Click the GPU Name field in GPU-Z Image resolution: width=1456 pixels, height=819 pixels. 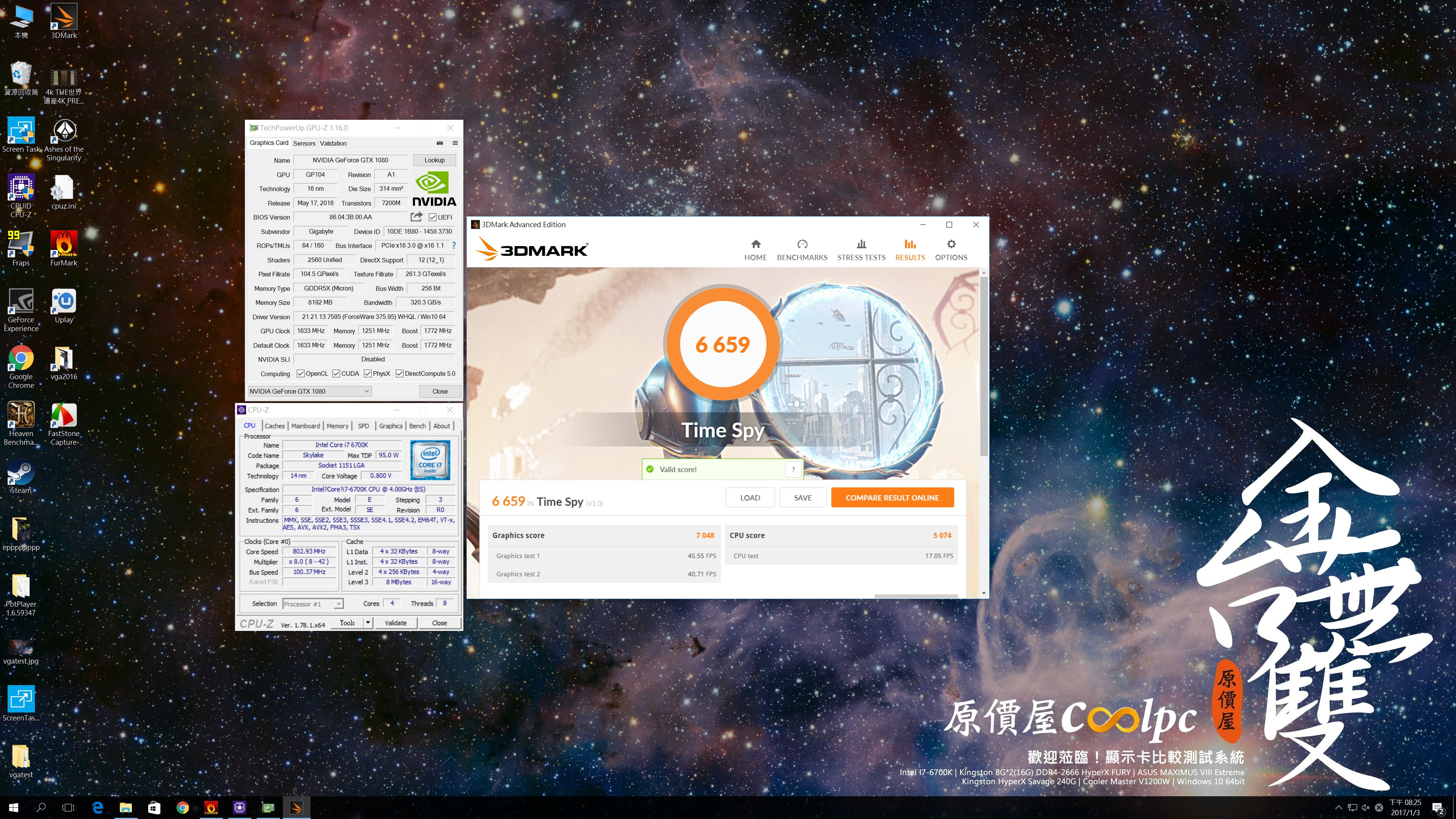coord(350,160)
